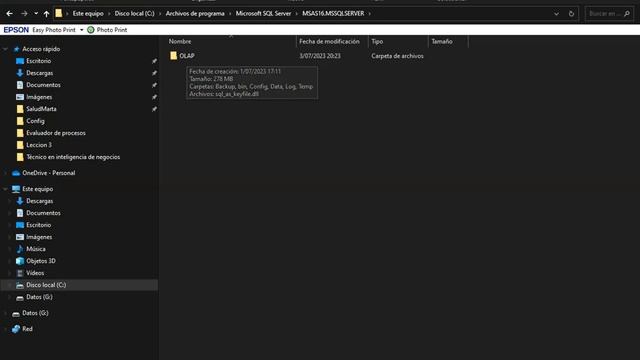640x360 pixels.
Task: Sort by the Tipo column header
Action: click(377, 41)
